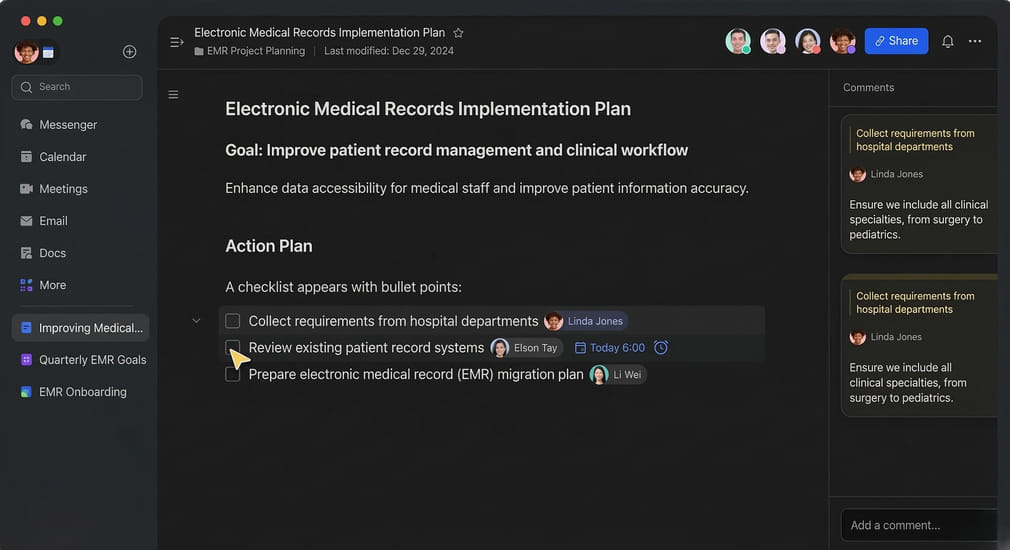Click the notification bell icon

tap(948, 41)
